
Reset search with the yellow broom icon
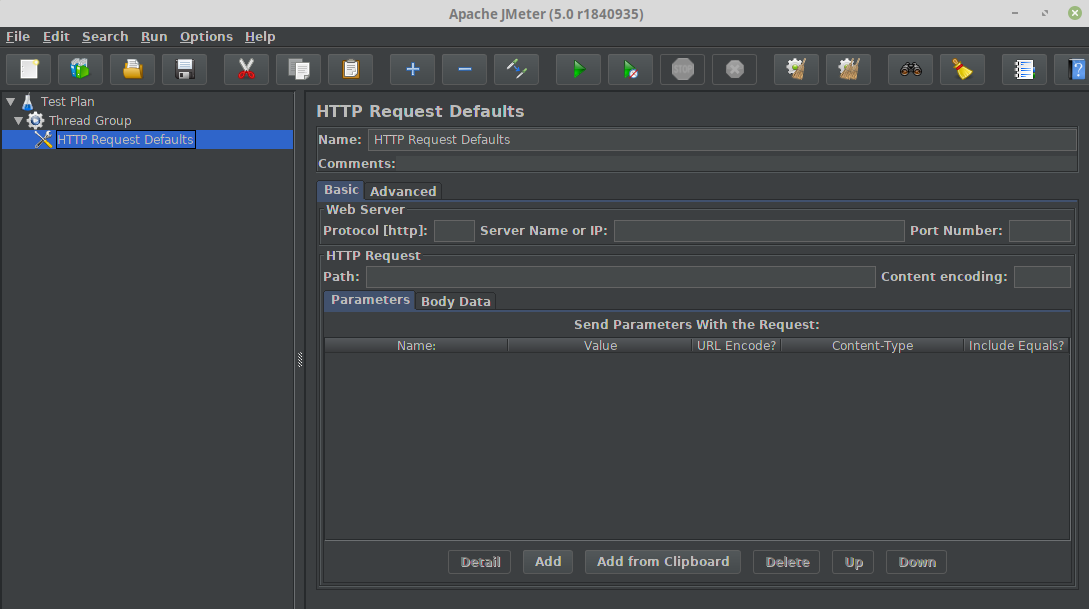[x=963, y=69]
